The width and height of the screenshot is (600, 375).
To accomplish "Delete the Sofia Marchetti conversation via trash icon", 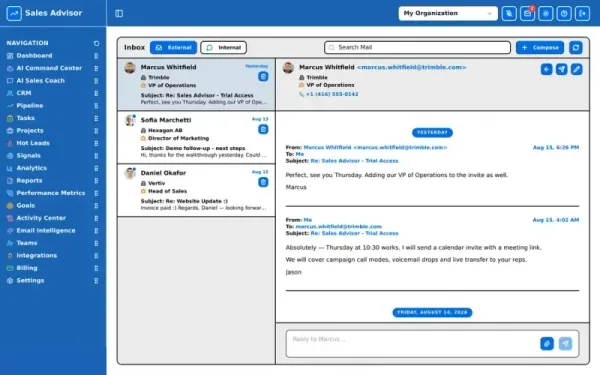I will pos(263,129).
